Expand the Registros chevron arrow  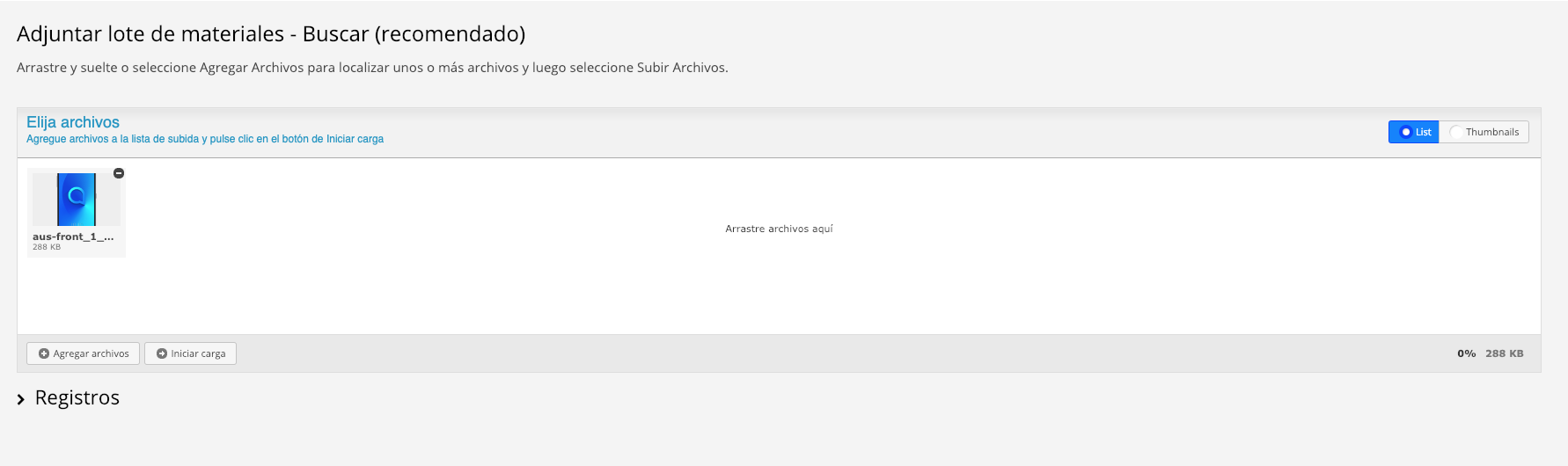pos(21,399)
